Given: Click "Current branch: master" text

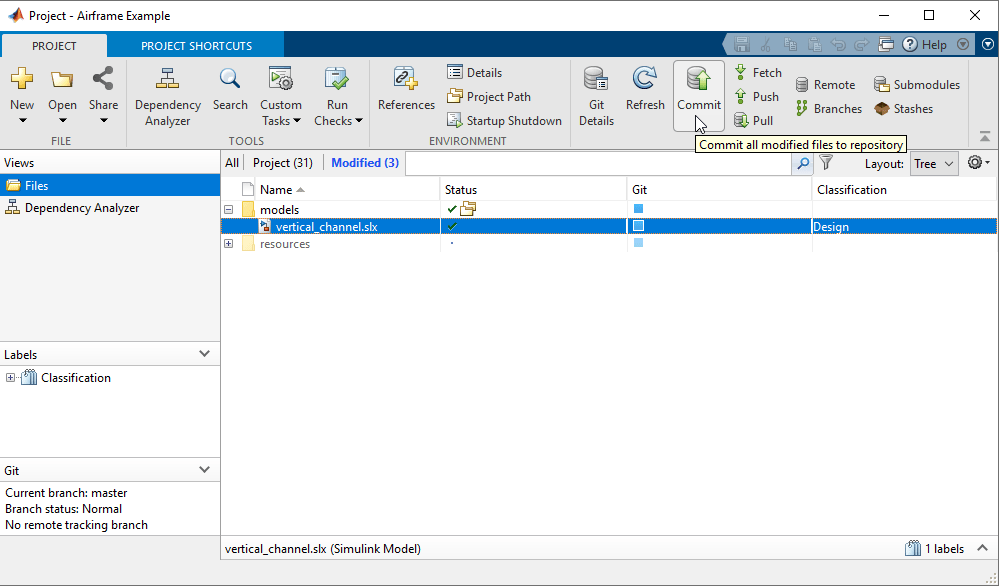Looking at the screenshot, I should tap(66, 493).
